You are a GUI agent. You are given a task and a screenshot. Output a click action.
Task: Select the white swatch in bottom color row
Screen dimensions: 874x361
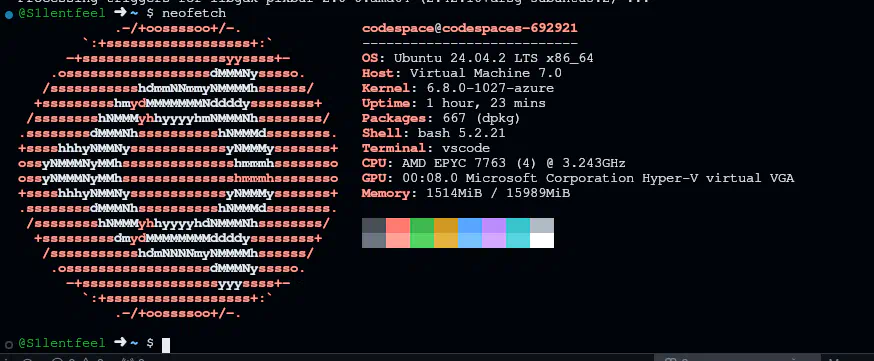click(542, 240)
